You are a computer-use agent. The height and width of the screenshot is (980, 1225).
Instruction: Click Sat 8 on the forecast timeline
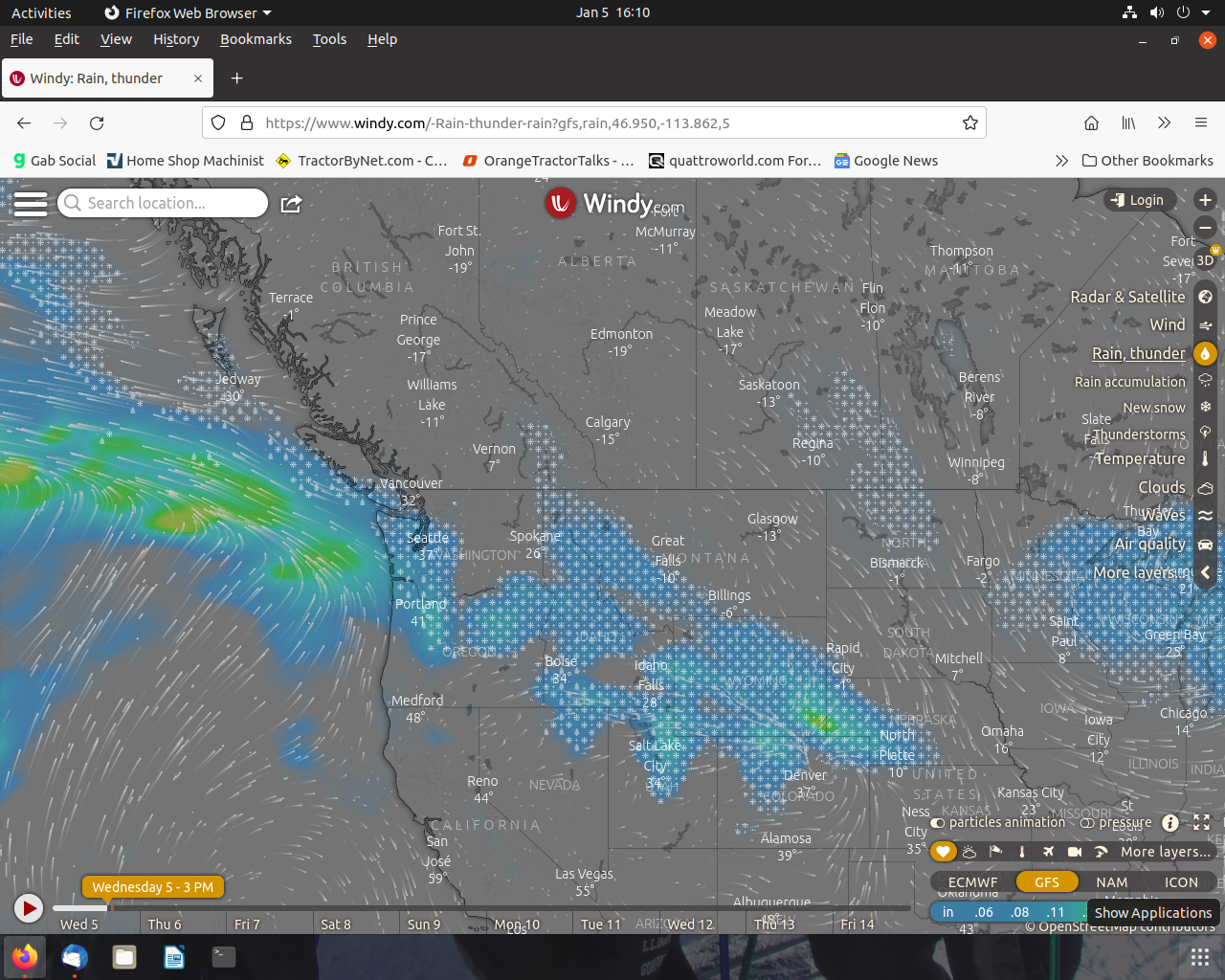(x=336, y=924)
